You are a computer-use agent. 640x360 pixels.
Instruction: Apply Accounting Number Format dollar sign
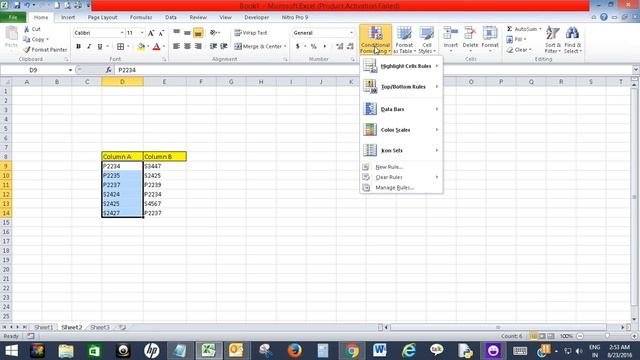pos(298,47)
